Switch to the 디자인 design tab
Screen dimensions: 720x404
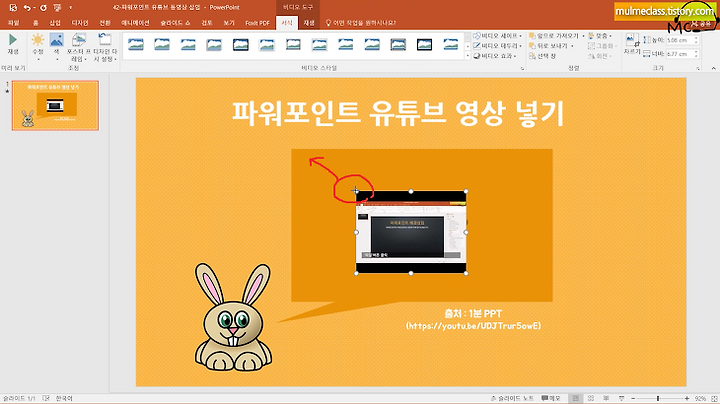[80, 23]
